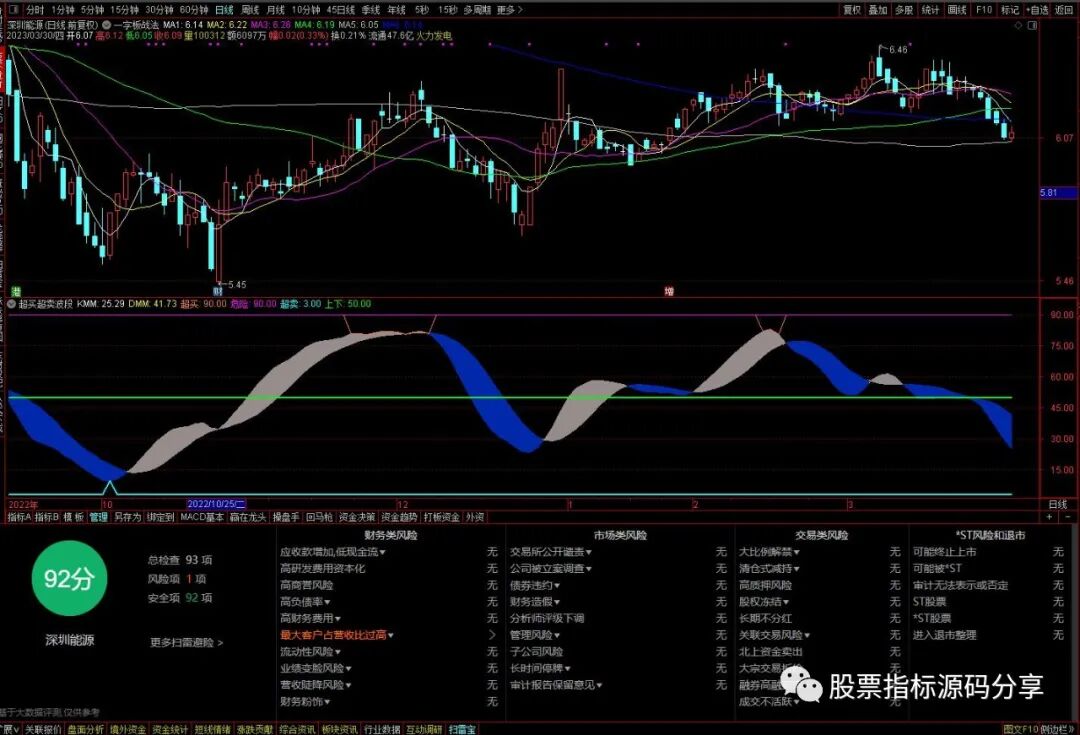Open the indicator settings circle icon beside 一字板战法
The width and height of the screenshot is (1080, 735).
coord(107,25)
